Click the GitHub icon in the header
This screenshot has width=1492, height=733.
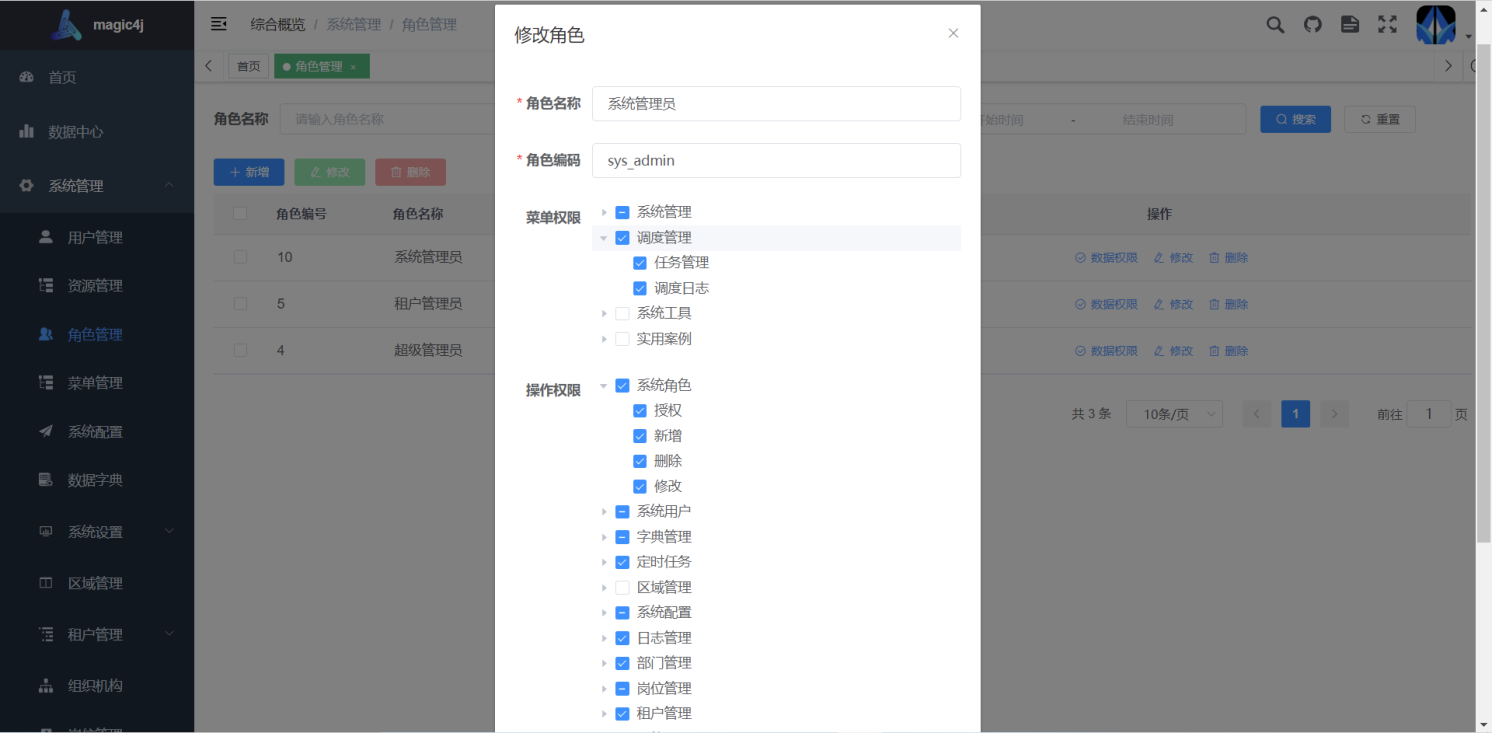[x=1312, y=24]
